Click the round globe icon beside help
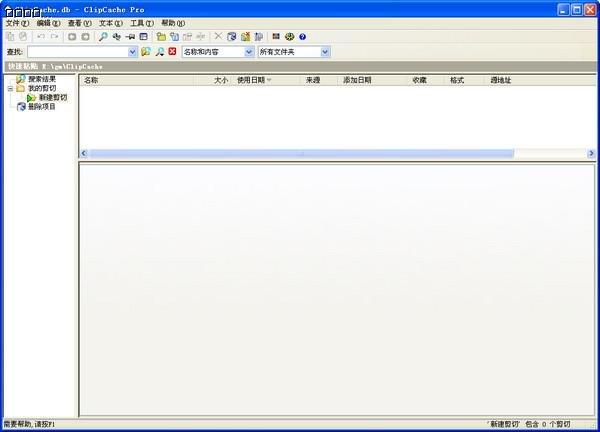This screenshot has height=432, width=600. click(289, 37)
